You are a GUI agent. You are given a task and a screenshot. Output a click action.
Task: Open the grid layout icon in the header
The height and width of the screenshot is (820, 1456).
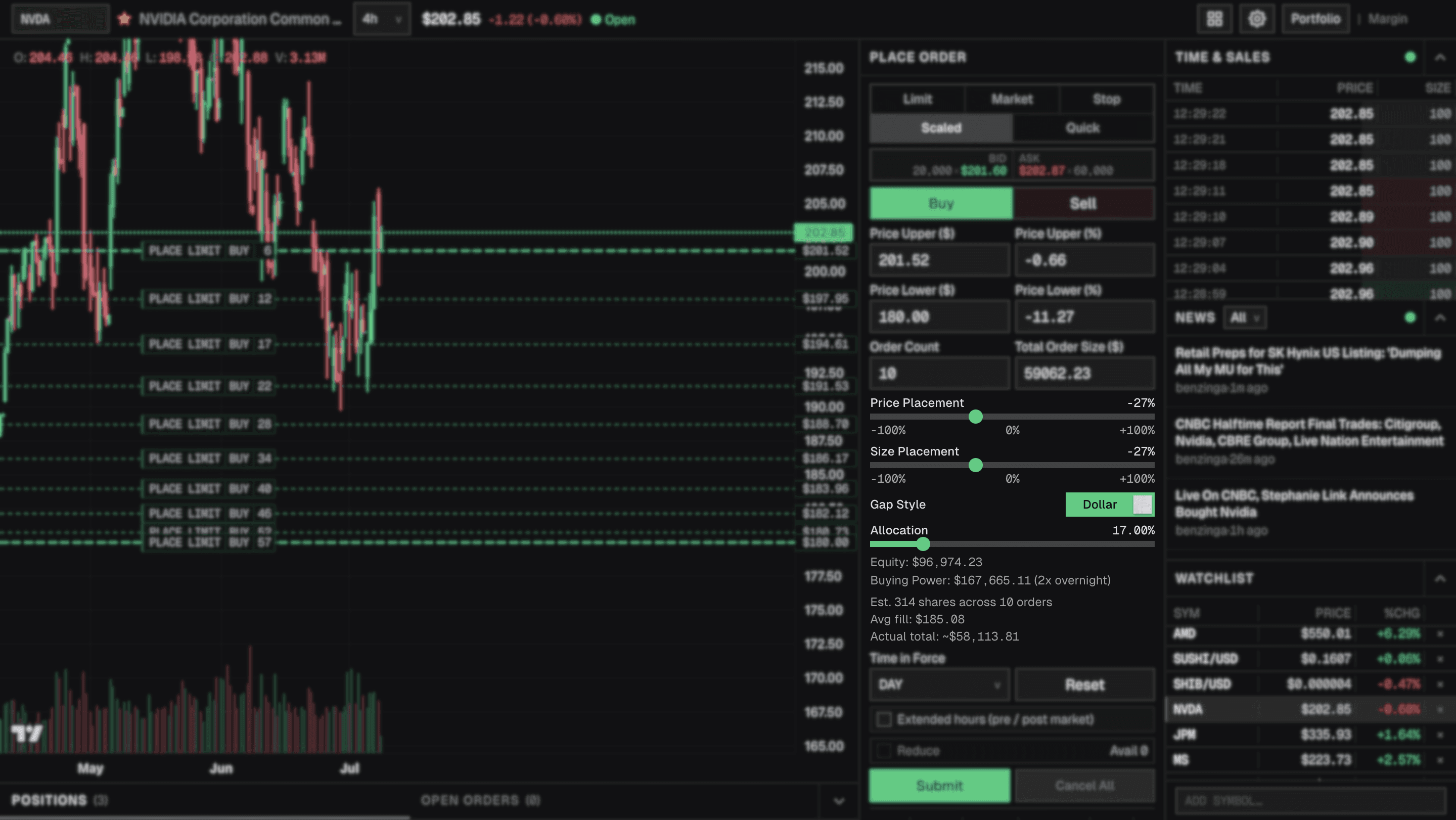[x=1214, y=19]
